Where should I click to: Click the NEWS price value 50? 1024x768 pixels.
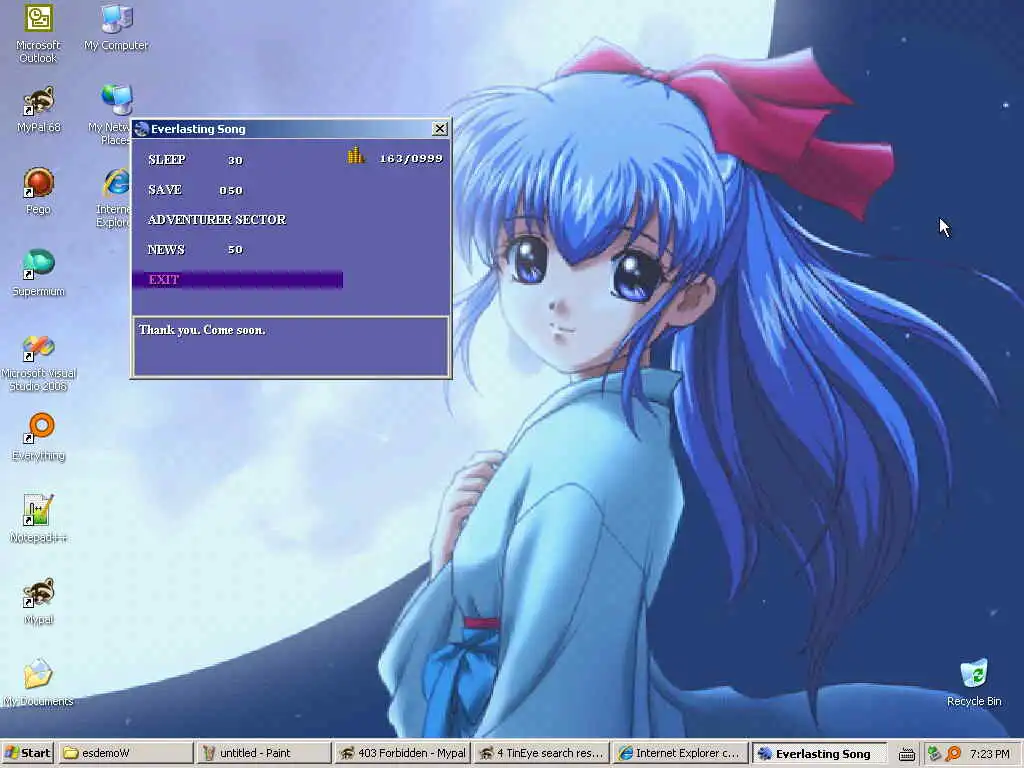(x=235, y=249)
